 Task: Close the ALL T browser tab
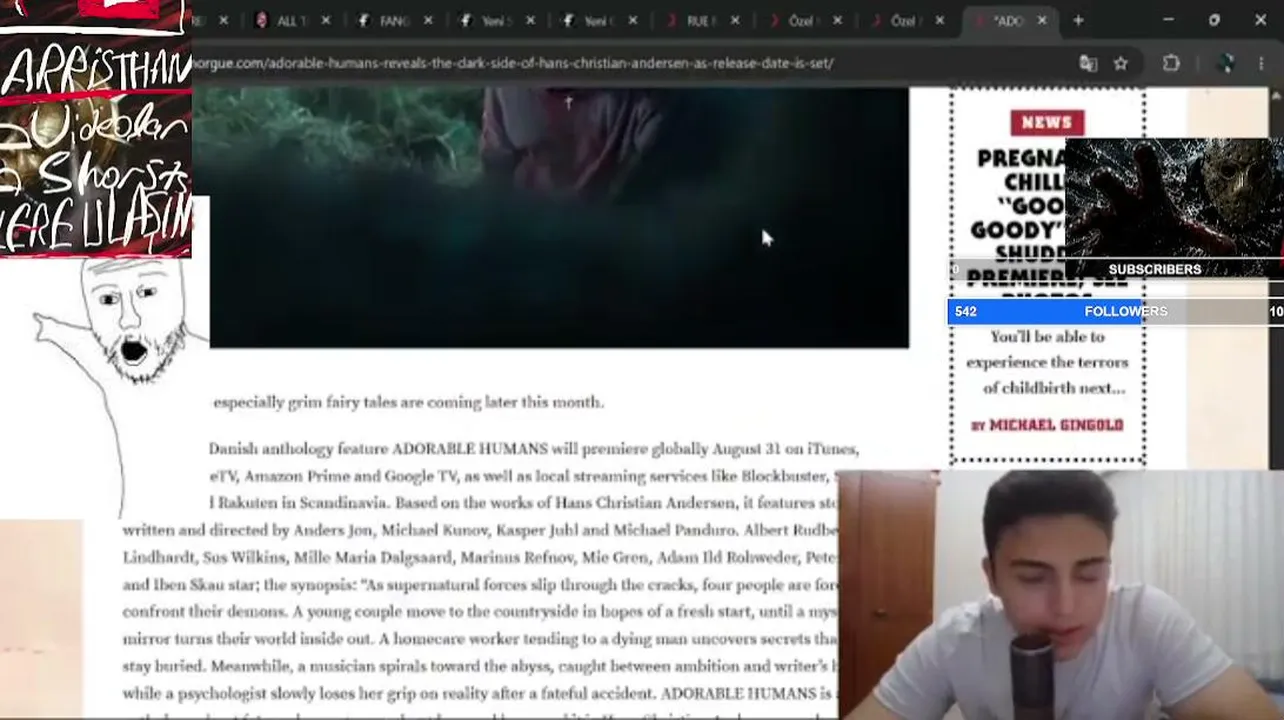325,21
